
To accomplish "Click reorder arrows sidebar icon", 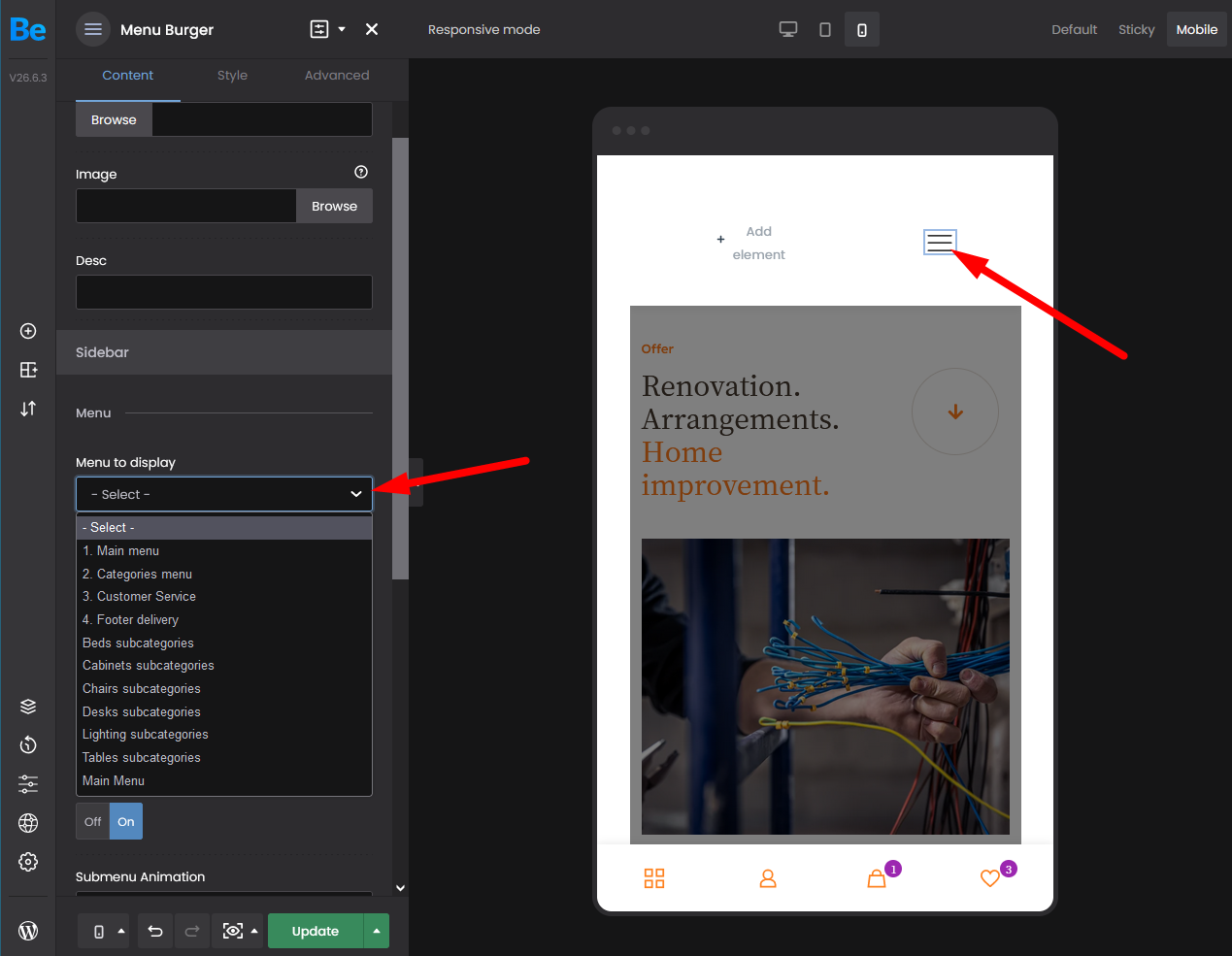I will (28, 409).
